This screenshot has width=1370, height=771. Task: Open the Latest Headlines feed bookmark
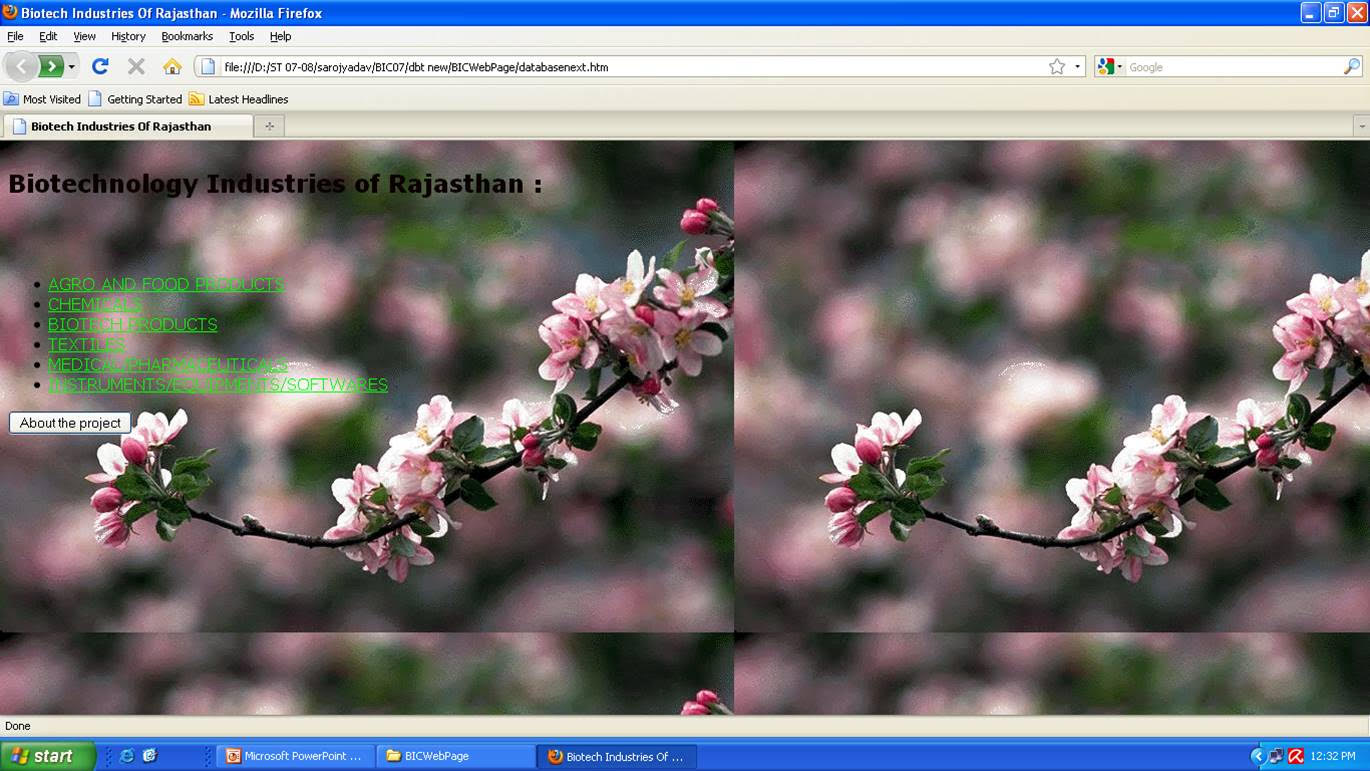coord(239,99)
